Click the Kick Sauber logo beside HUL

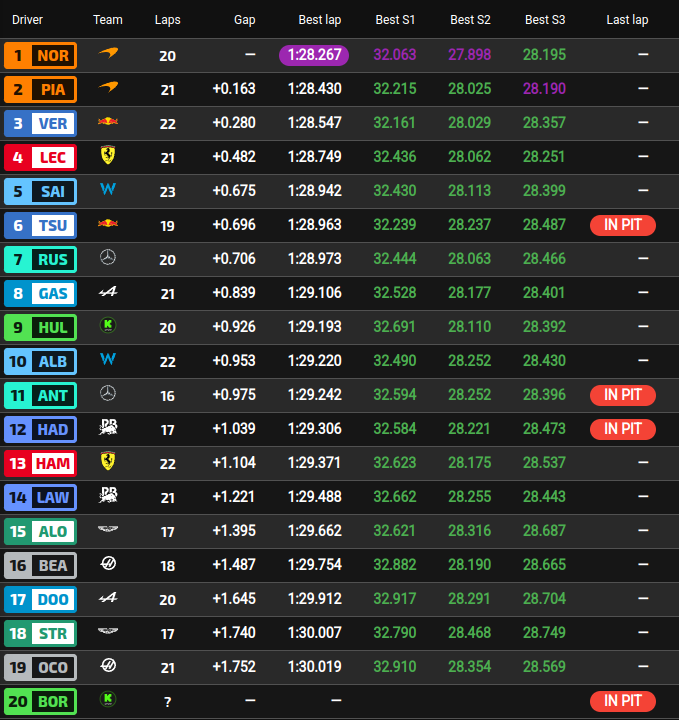pyautogui.click(x=108, y=326)
